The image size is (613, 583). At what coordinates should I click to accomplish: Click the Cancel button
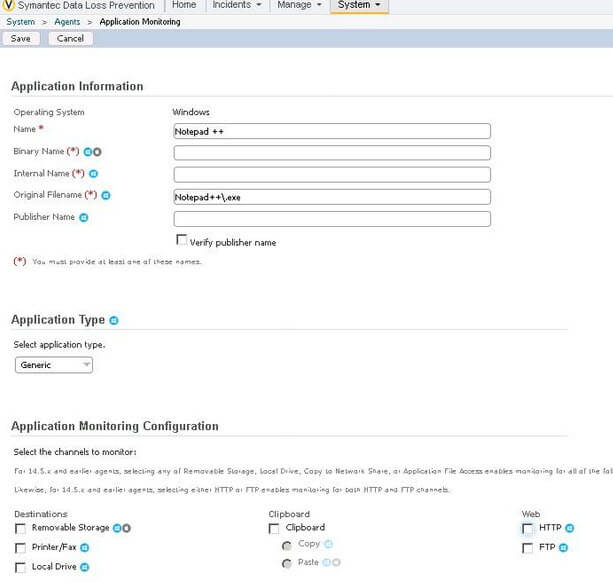point(70,38)
